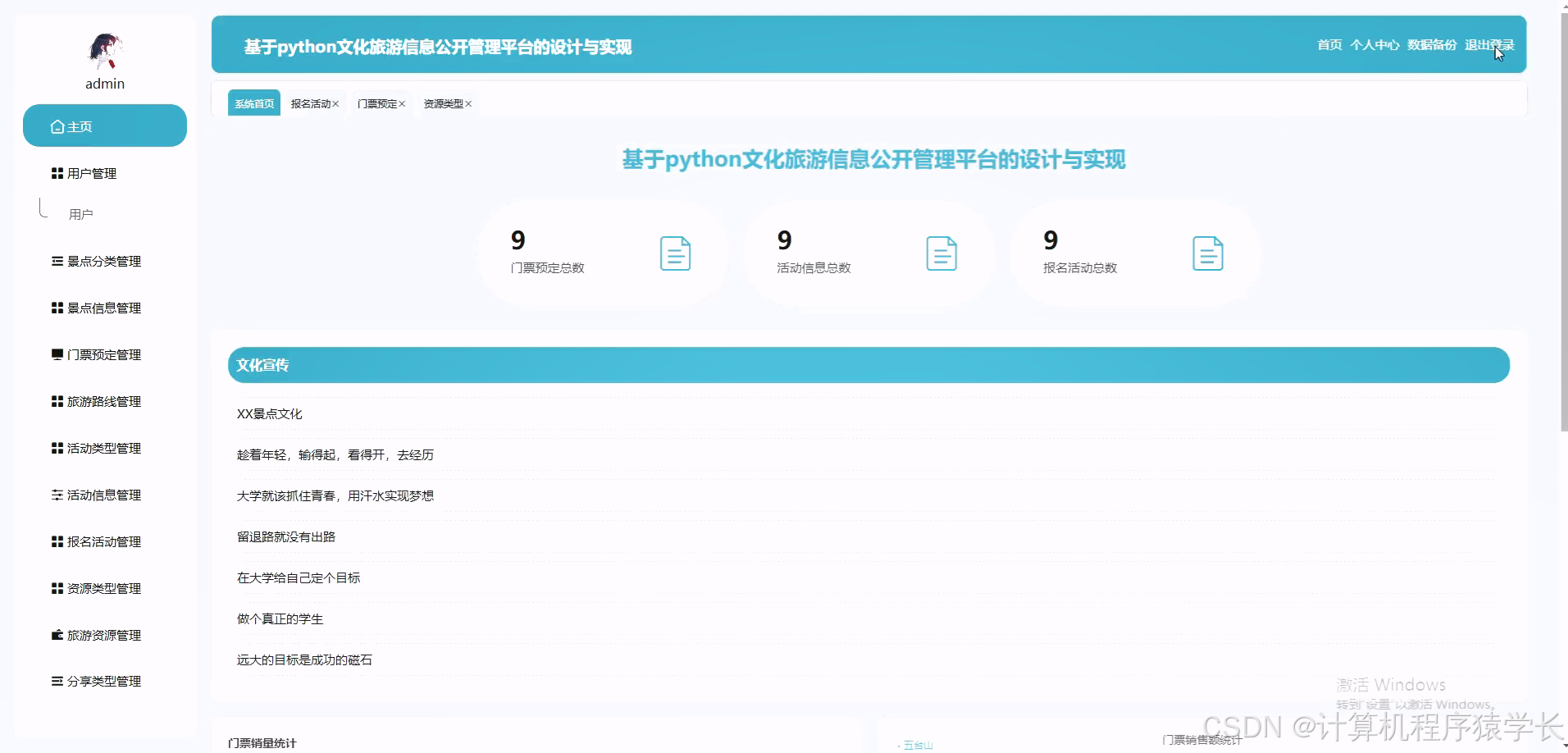This screenshot has height=753, width=1568.
Task: Click the 旅游路线管理 grid icon
Action: [57, 401]
